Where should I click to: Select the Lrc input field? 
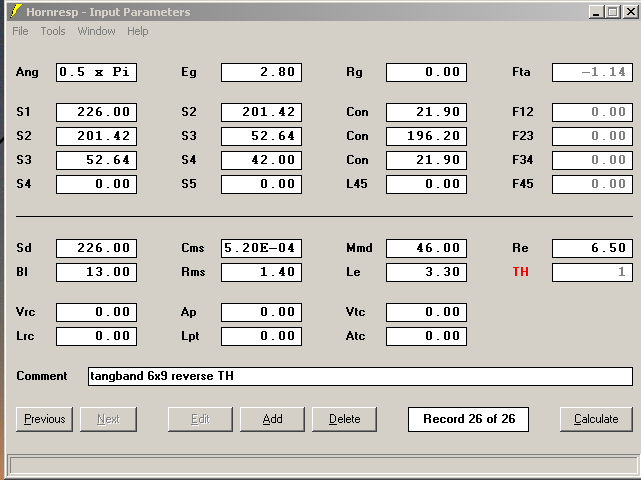[x=96, y=336]
